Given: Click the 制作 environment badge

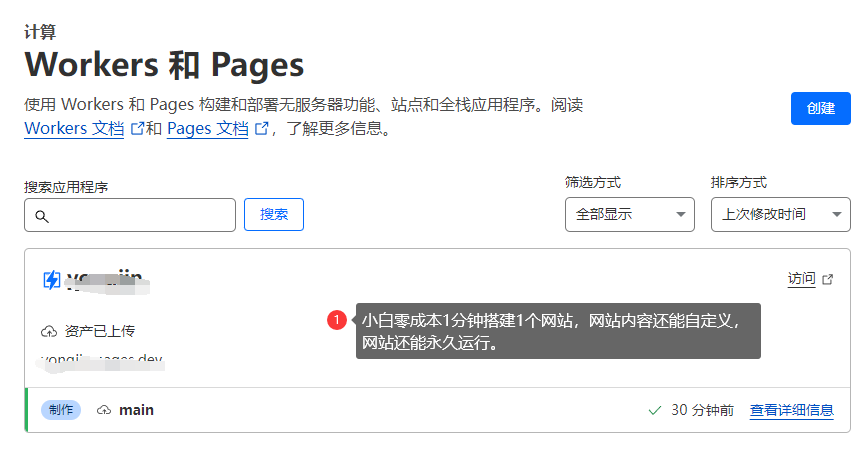Looking at the screenshot, I should (61, 410).
